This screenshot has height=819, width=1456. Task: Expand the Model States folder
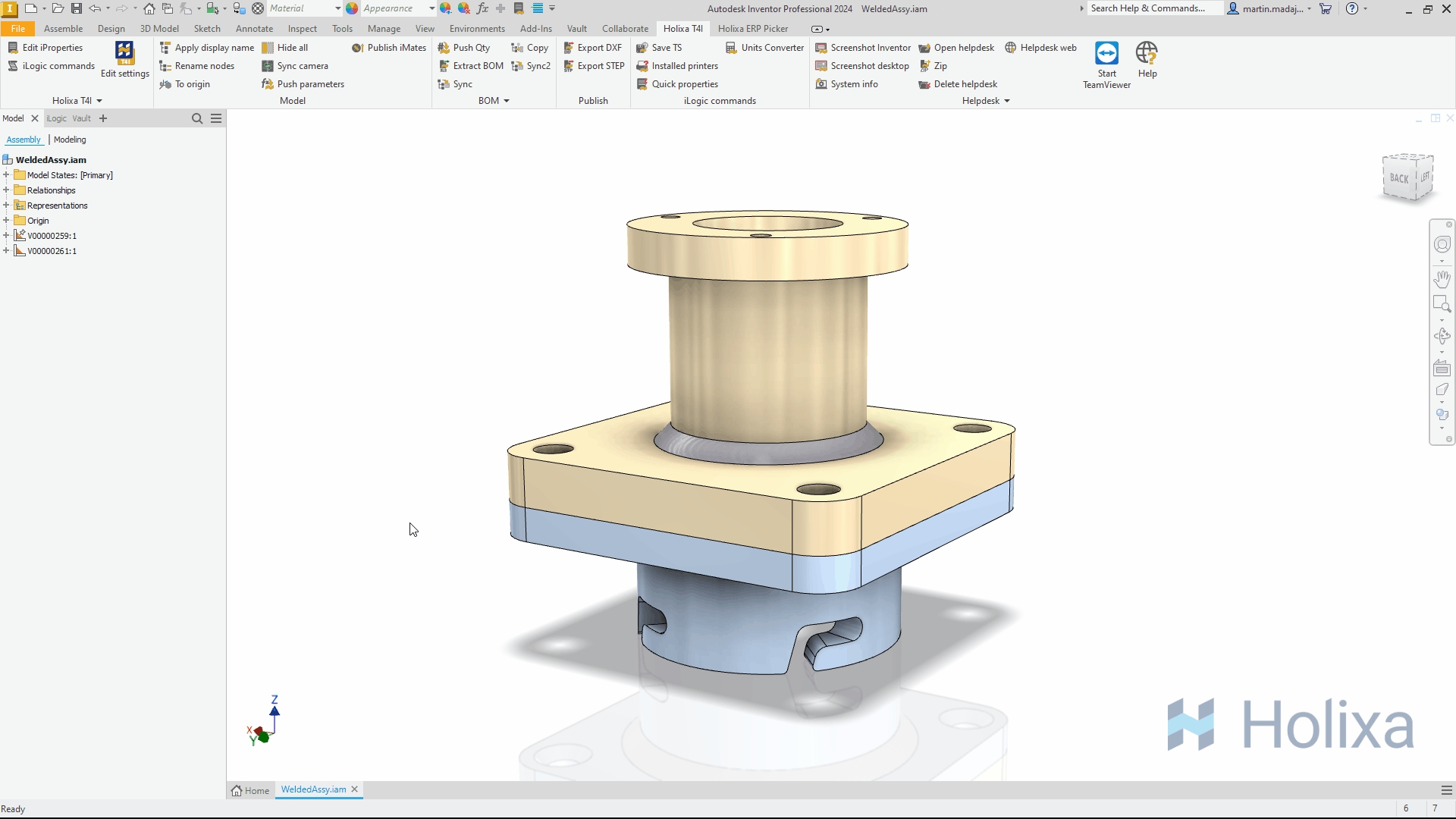[6, 175]
